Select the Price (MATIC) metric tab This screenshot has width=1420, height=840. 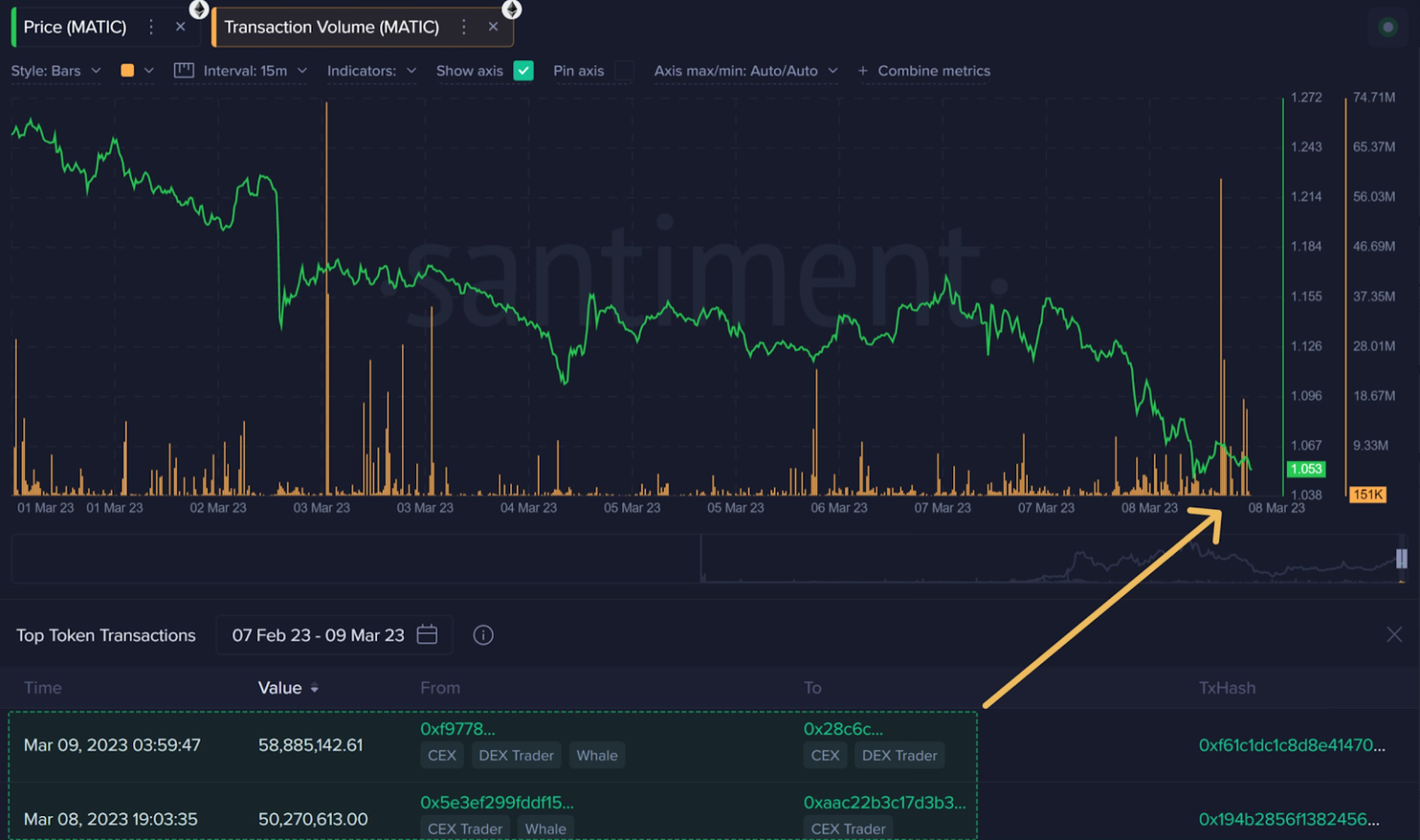pyautogui.click(x=75, y=27)
